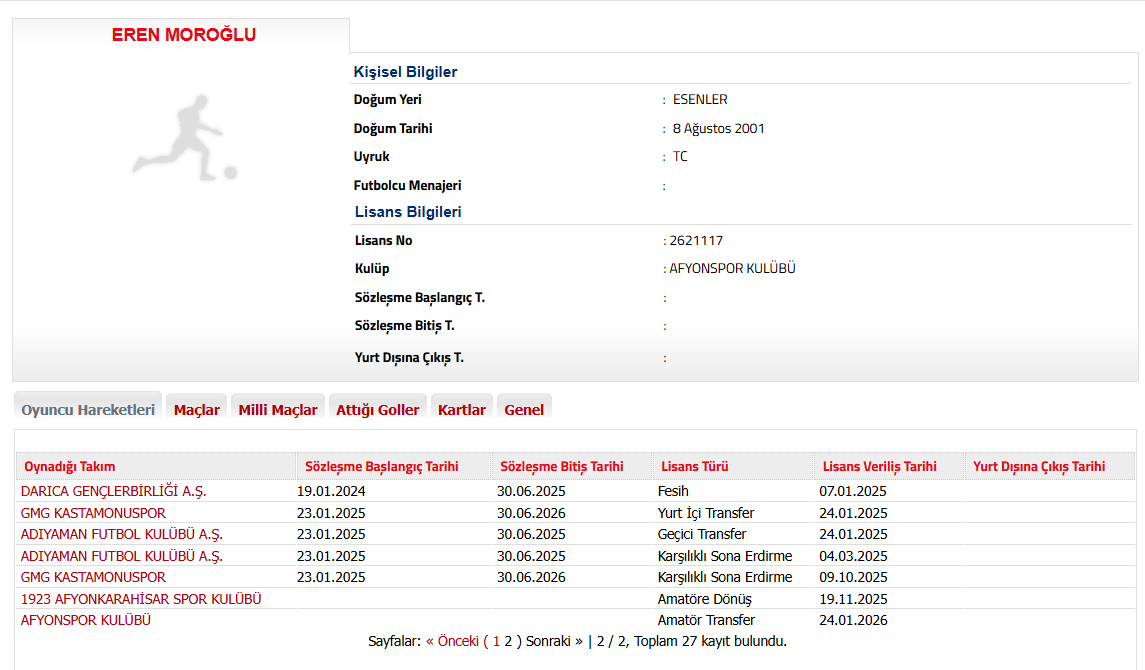The width and height of the screenshot is (1145, 670).
Task: Jump to page 1 in pagination
Action: click(x=496, y=642)
